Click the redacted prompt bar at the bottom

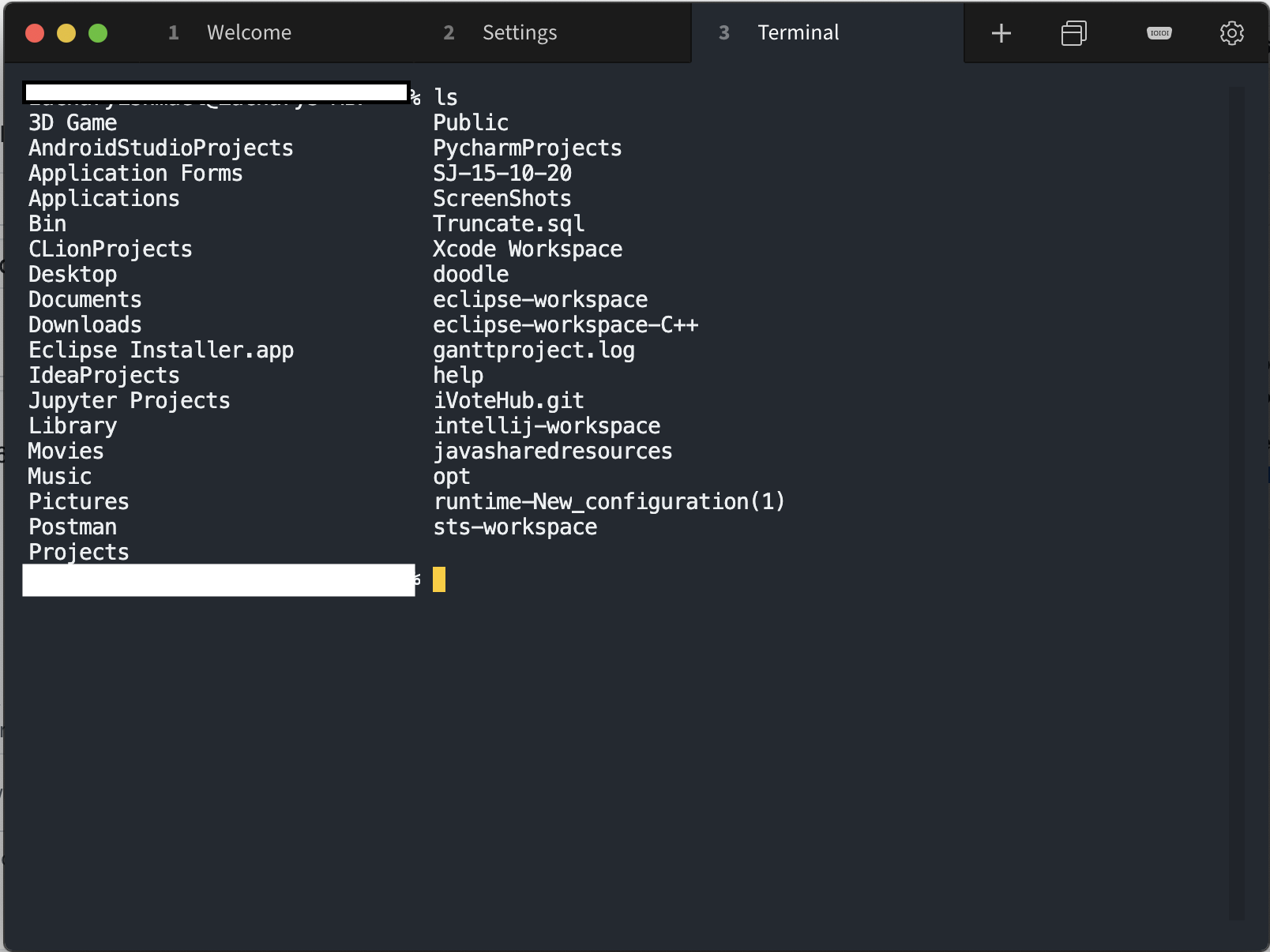(219, 579)
